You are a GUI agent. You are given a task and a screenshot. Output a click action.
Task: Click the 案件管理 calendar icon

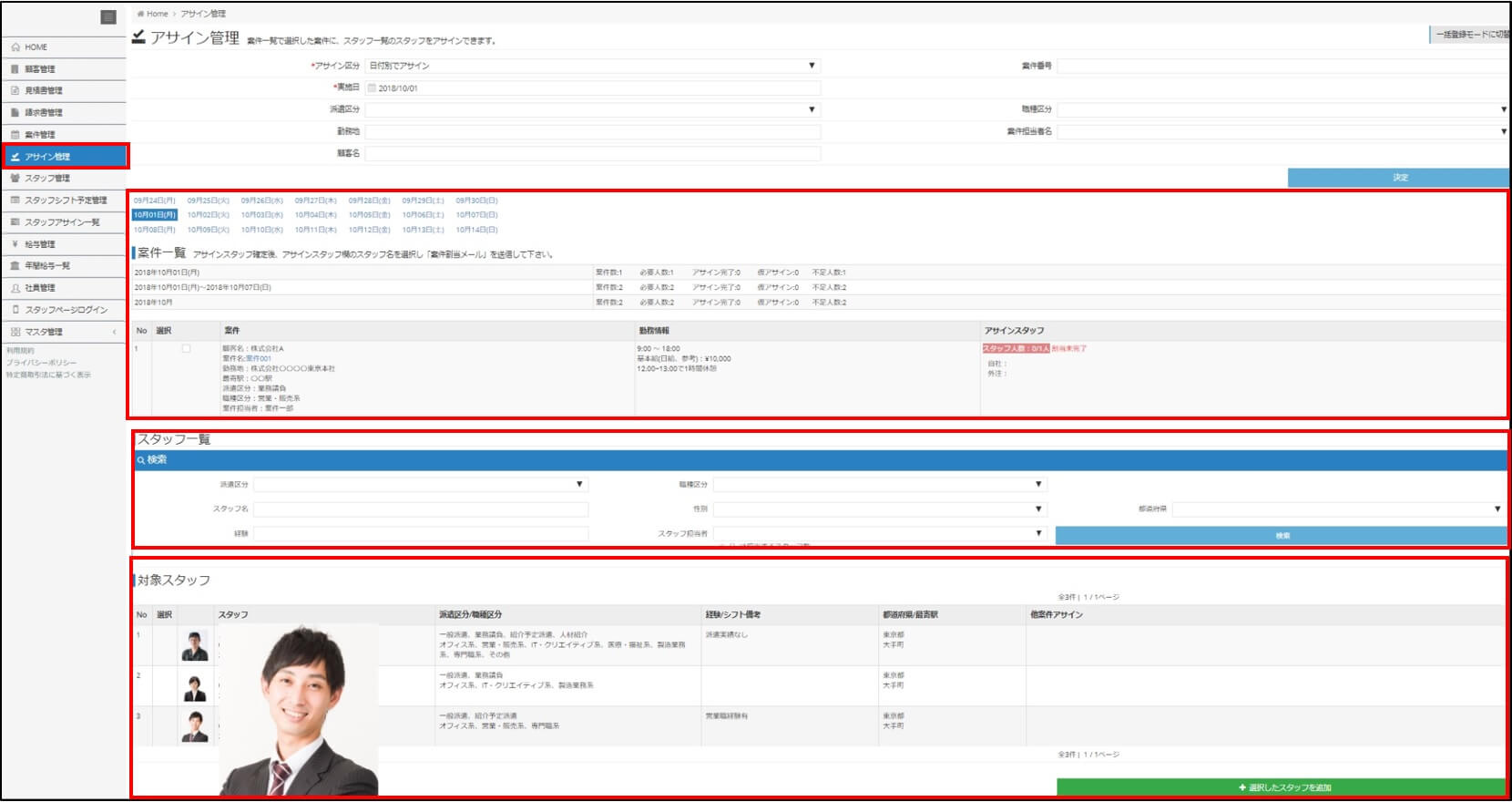pyautogui.click(x=15, y=135)
